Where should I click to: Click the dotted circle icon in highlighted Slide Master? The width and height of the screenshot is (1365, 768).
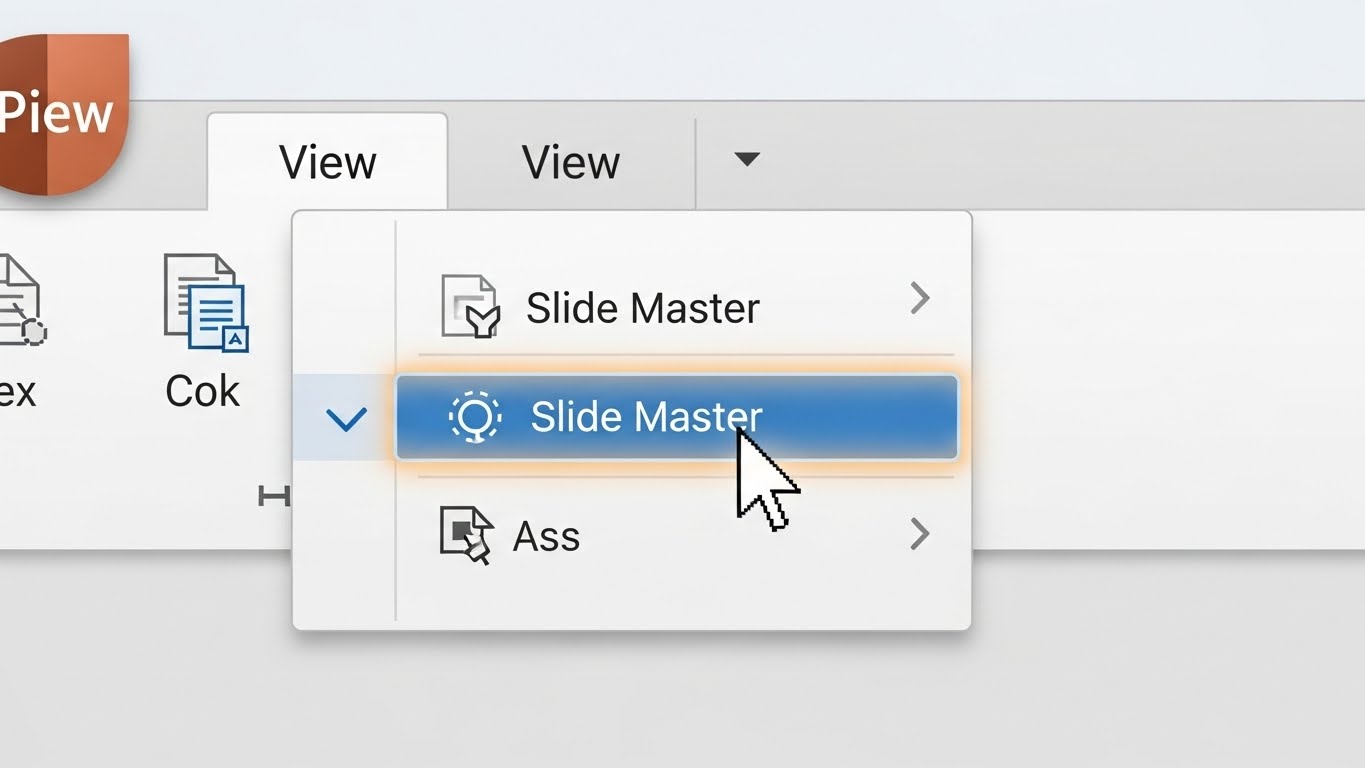[x=474, y=416]
